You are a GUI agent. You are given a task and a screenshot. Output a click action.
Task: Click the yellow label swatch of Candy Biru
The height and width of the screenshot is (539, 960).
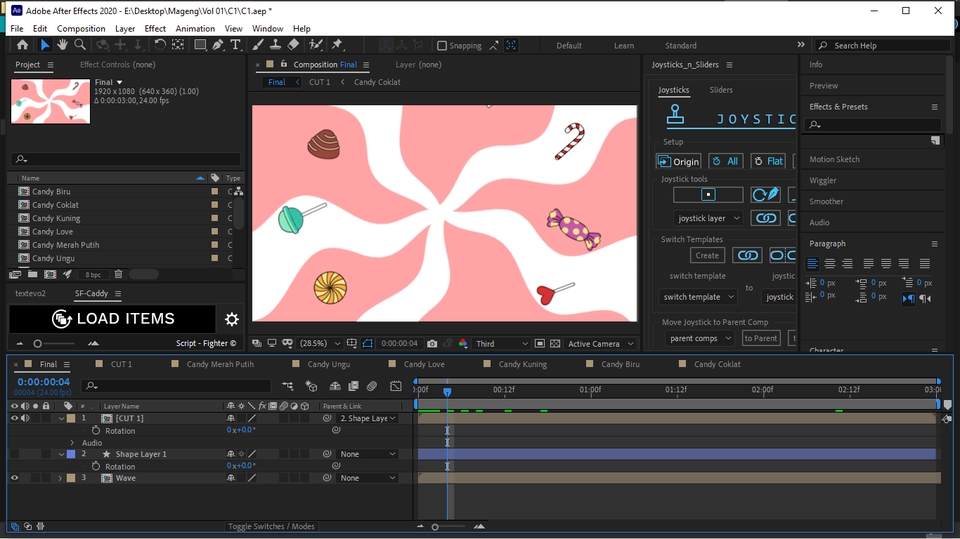pyautogui.click(x=214, y=191)
